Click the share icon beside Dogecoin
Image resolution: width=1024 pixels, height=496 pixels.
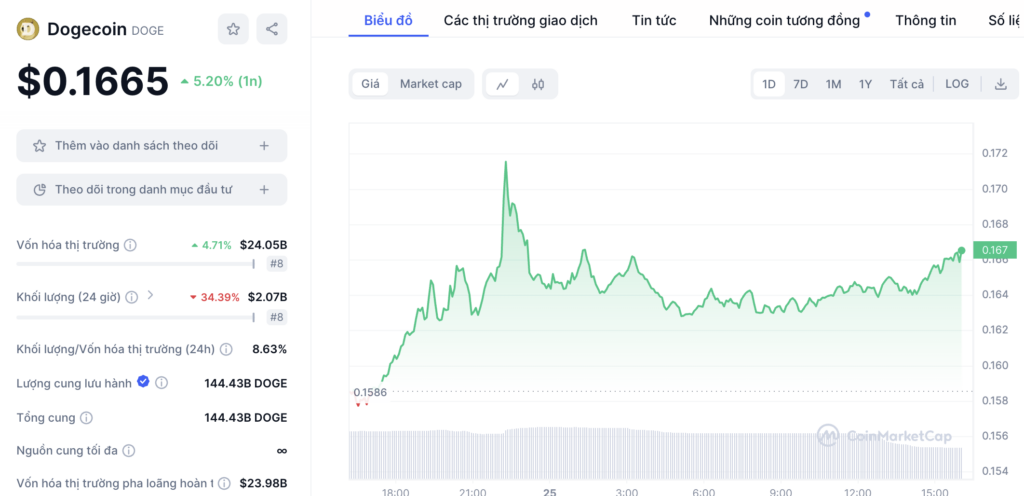click(272, 29)
